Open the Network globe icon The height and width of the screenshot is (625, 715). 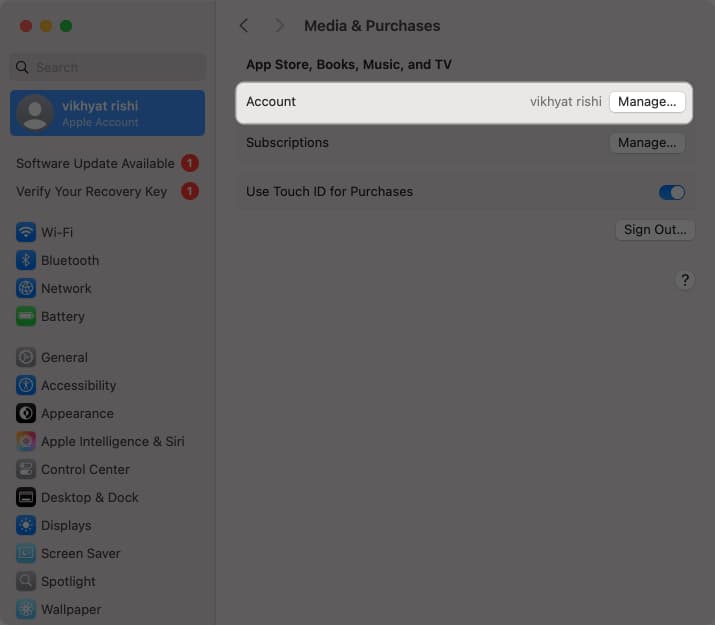point(26,288)
